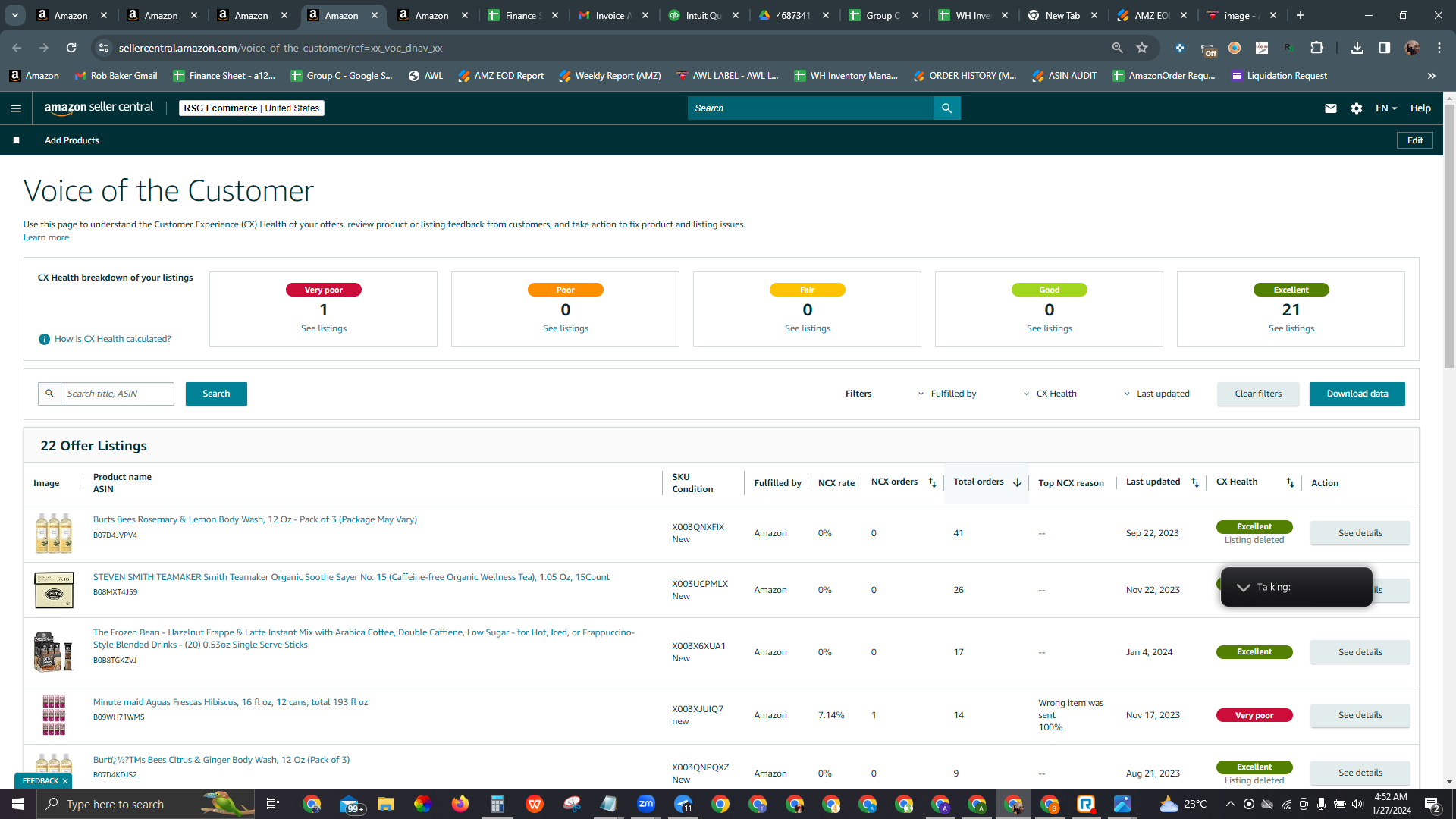Open the EN language dropdown

tap(1386, 108)
